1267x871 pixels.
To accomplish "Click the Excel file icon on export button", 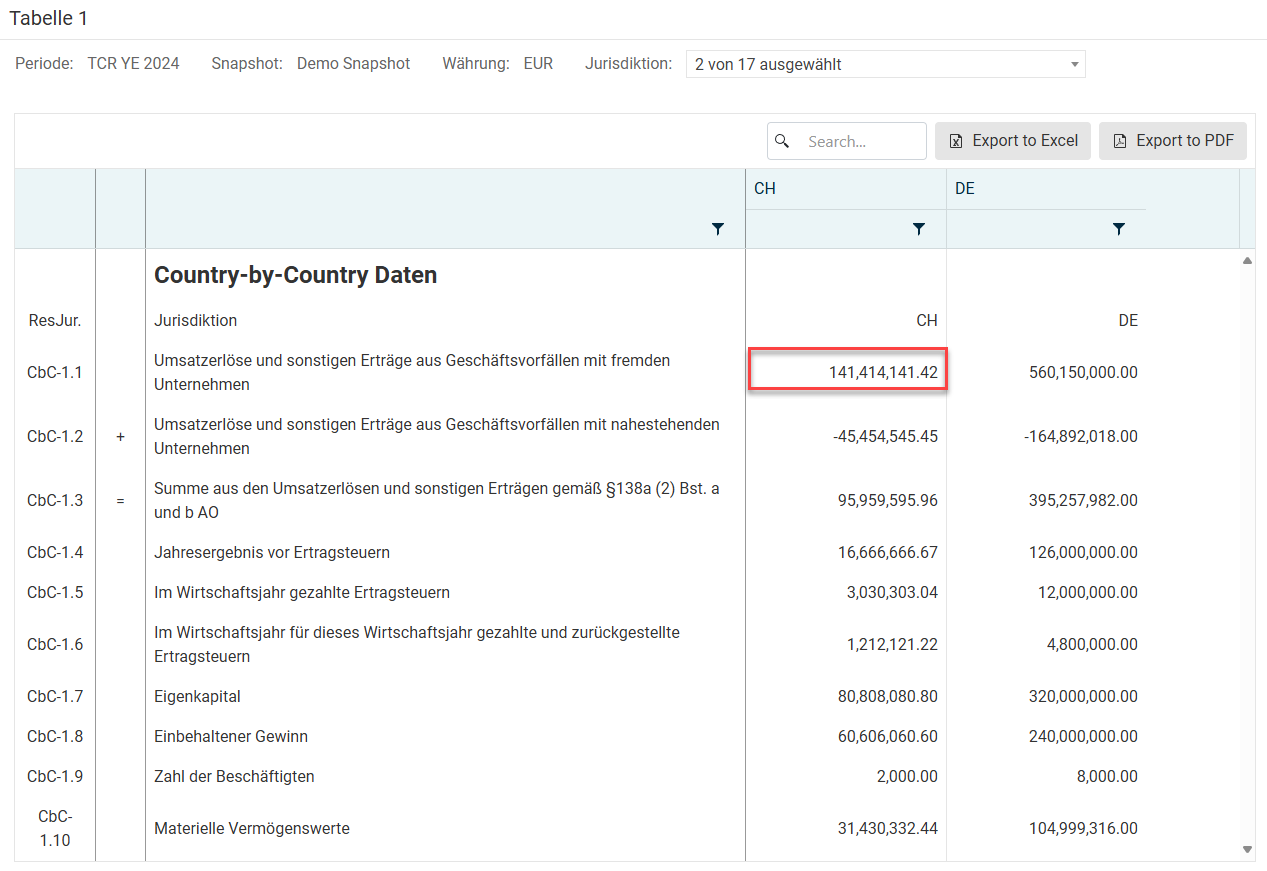I will (956, 141).
